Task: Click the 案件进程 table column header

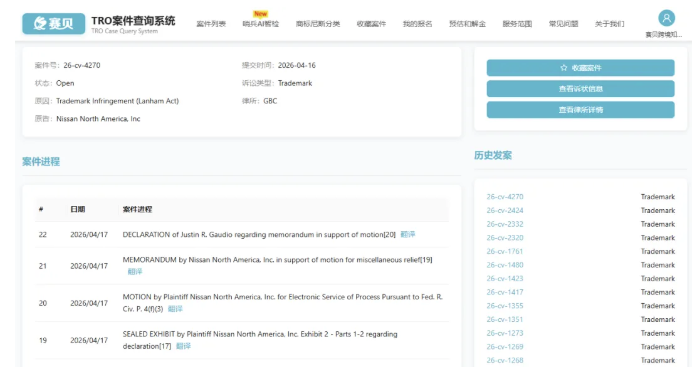Action: (137, 209)
